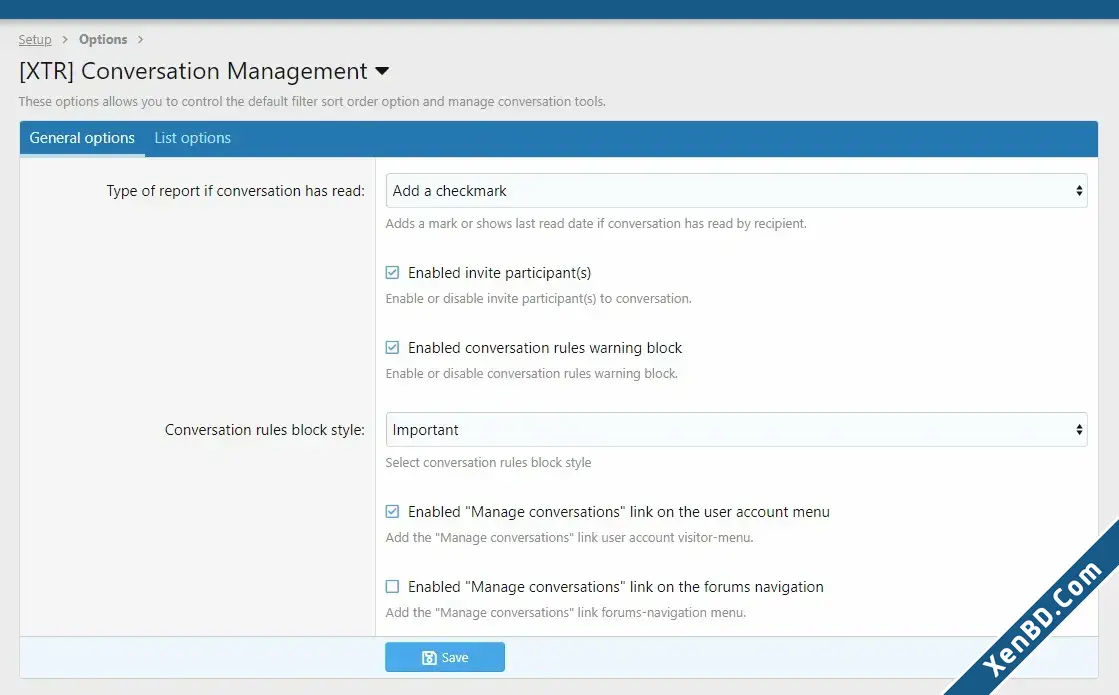Viewport: 1119px width, 695px height.
Task: Toggle Manage conversations link on user account menu
Action: pyautogui.click(x=393, y=512)
